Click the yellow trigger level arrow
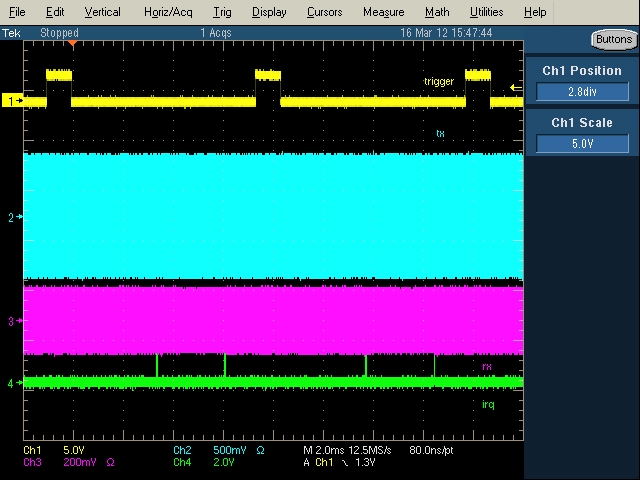Viewport: 640px width, 480px height. pos(515,88)
